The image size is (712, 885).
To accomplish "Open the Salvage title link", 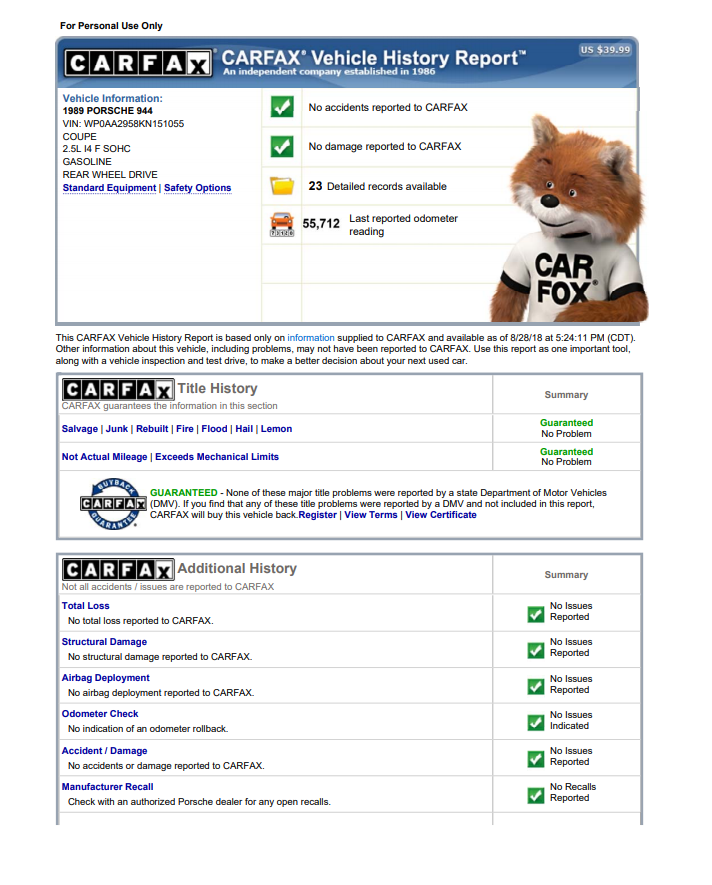I will tap(80, 429).
